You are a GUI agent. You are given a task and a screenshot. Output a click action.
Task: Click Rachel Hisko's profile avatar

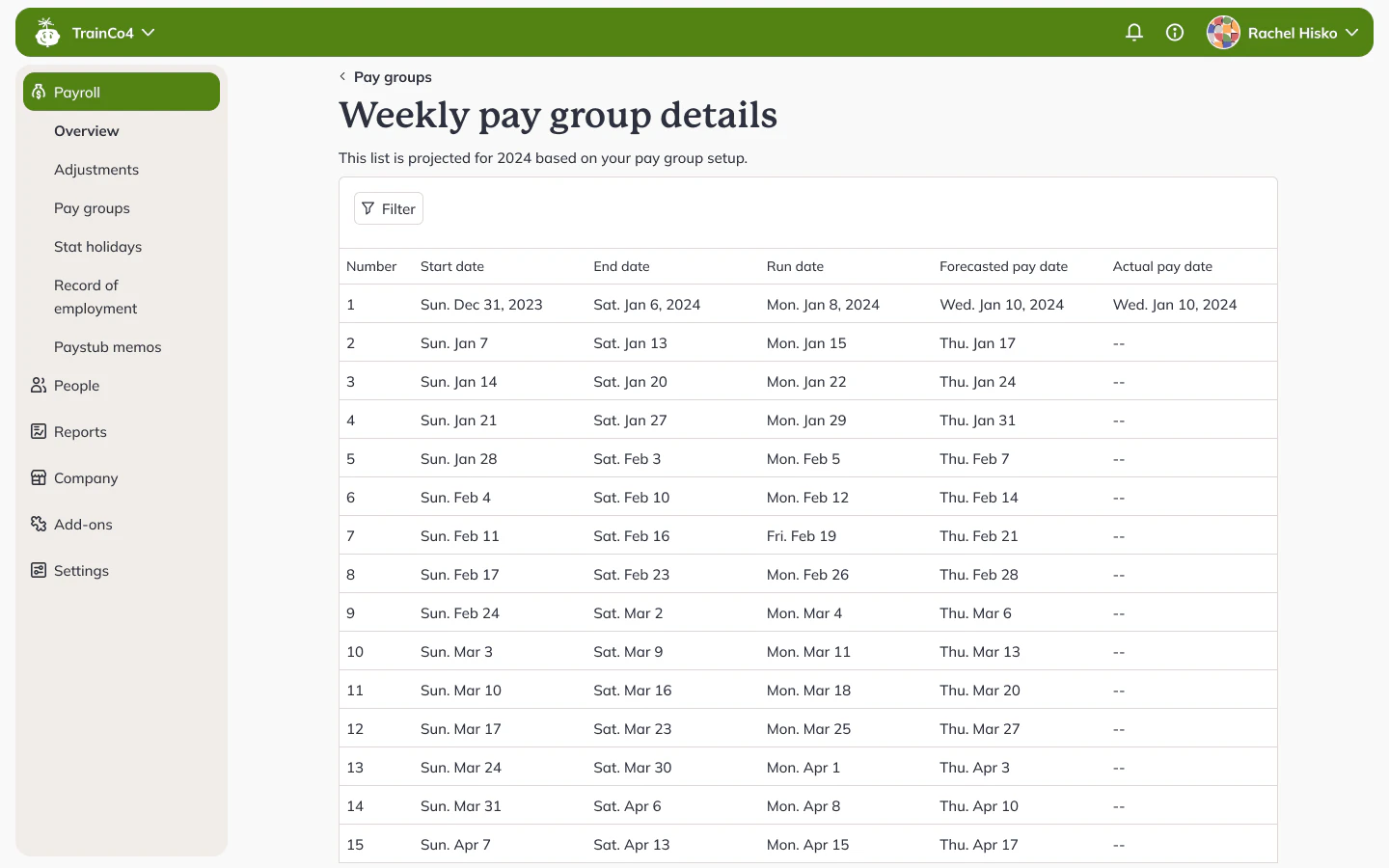tap(1223, 32)
